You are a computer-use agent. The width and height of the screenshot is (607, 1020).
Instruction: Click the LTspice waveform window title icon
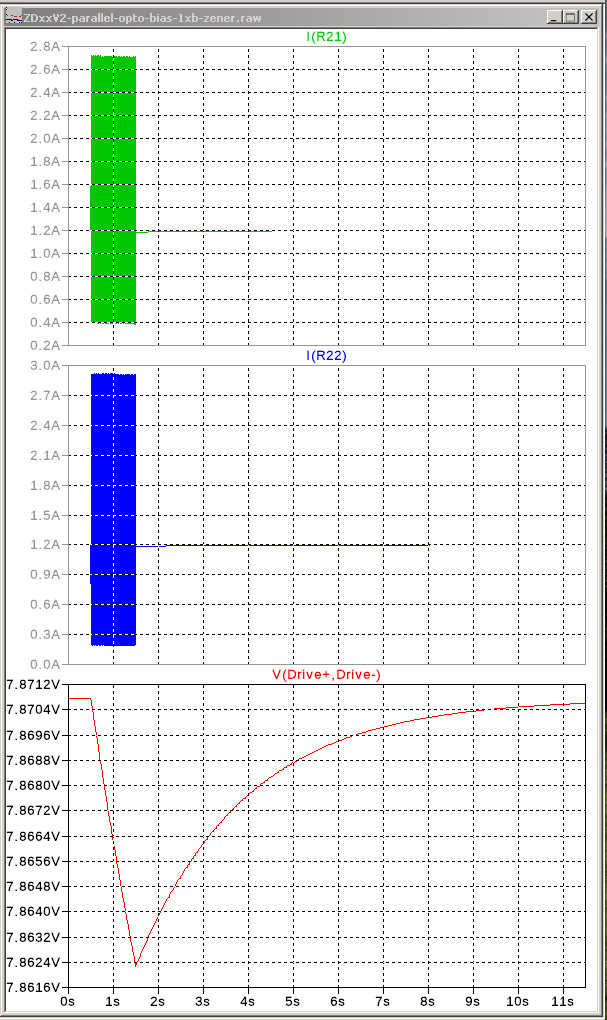coord(13,18)
